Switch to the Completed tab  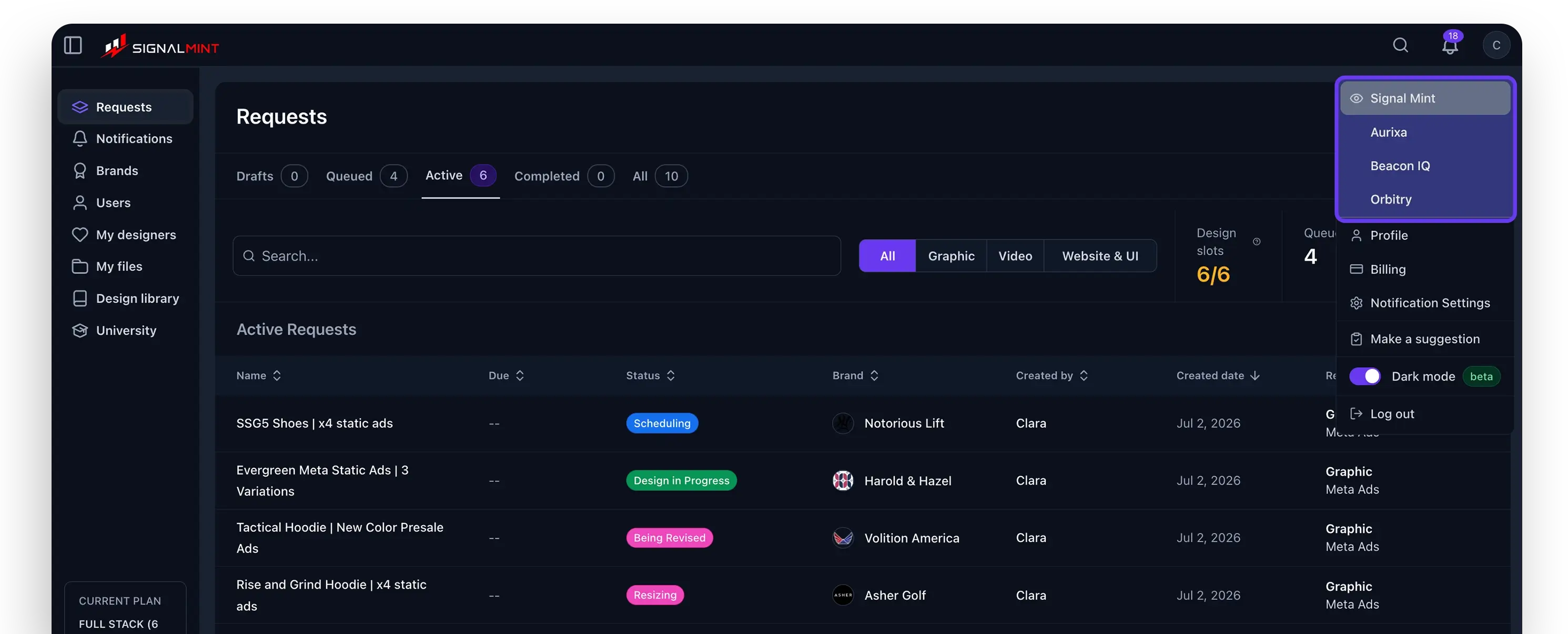(x=564, y=176)
